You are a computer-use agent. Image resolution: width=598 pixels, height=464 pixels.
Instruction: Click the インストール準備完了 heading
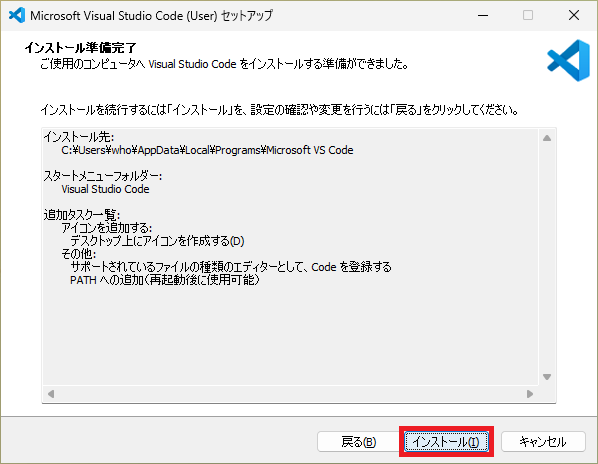80,48
